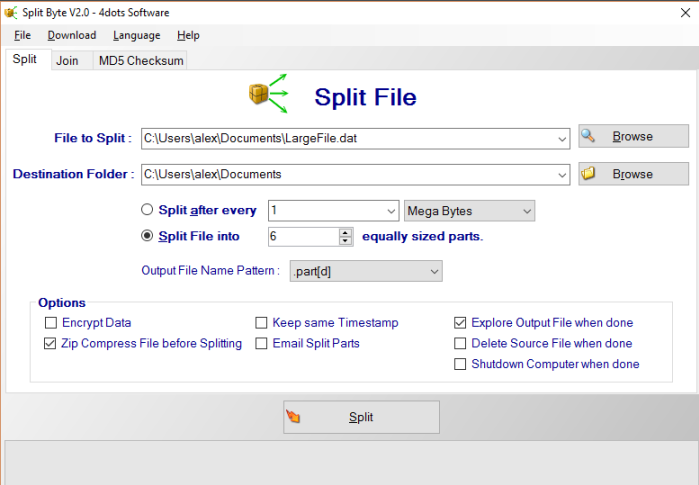Open the Output File Name Pattern dropdown
This screenshot has width=699, height=485.
click(x=366, y=271)
